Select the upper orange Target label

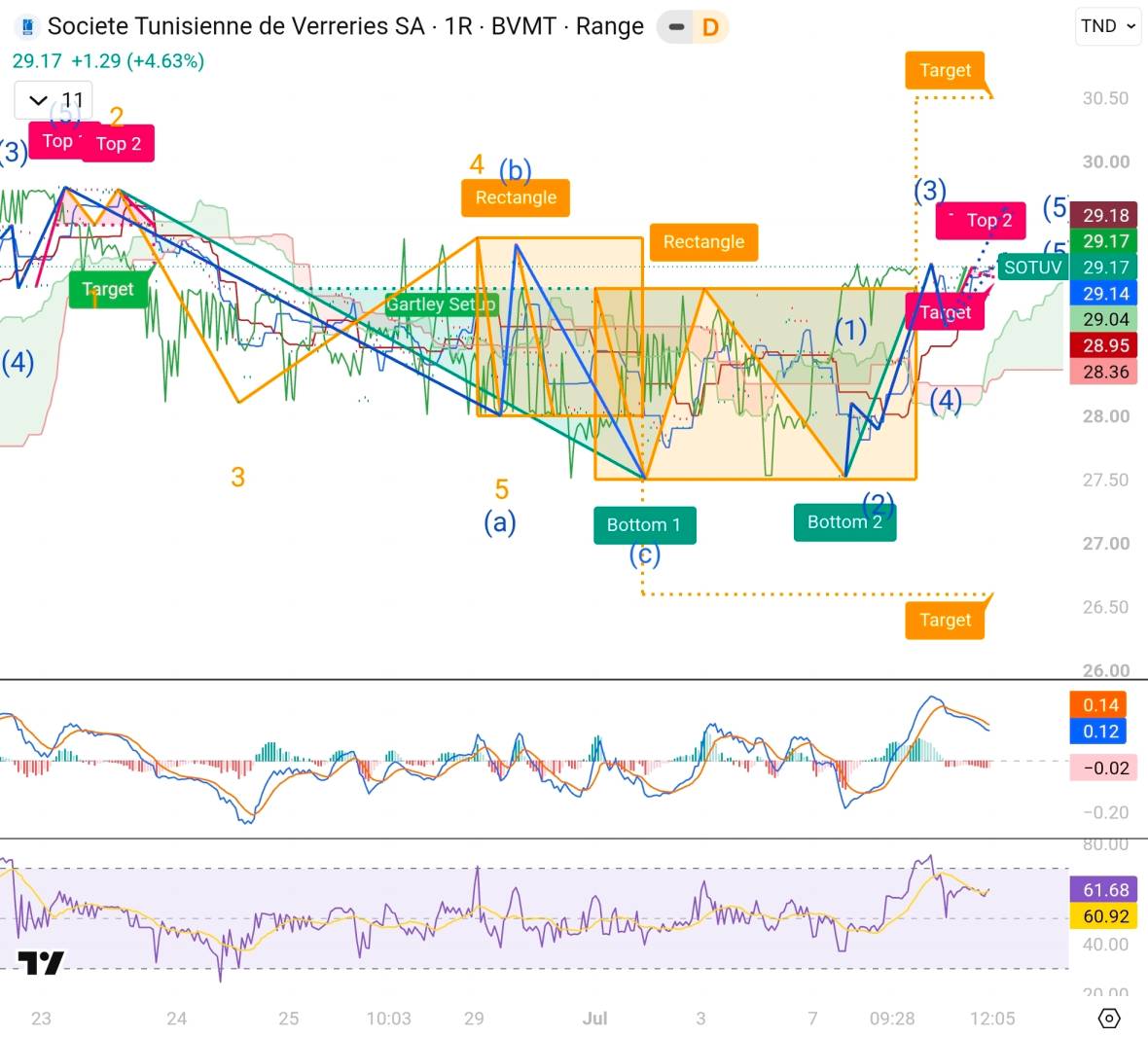coord(945,70)
